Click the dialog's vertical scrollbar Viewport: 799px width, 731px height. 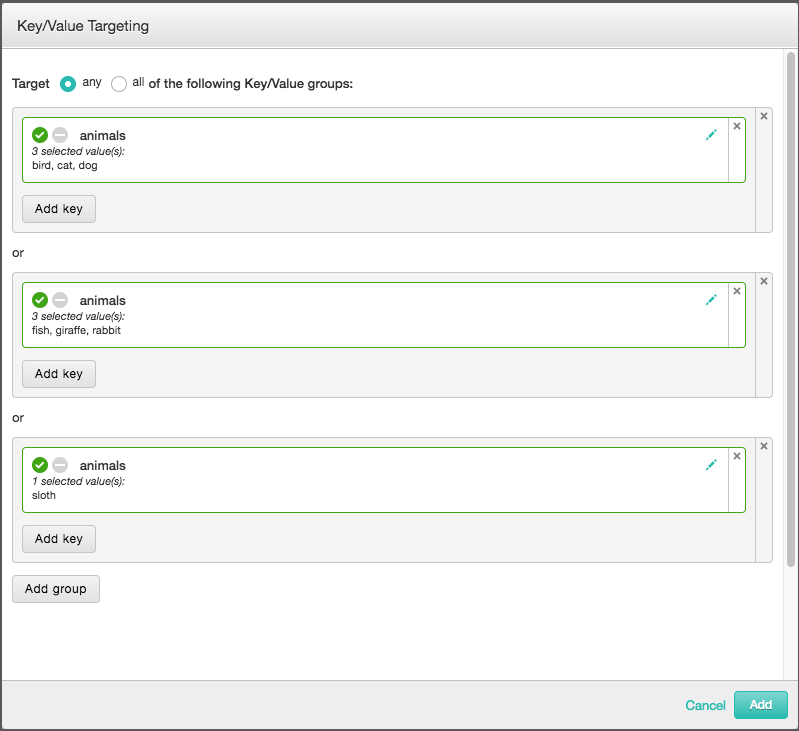[791, 309]
